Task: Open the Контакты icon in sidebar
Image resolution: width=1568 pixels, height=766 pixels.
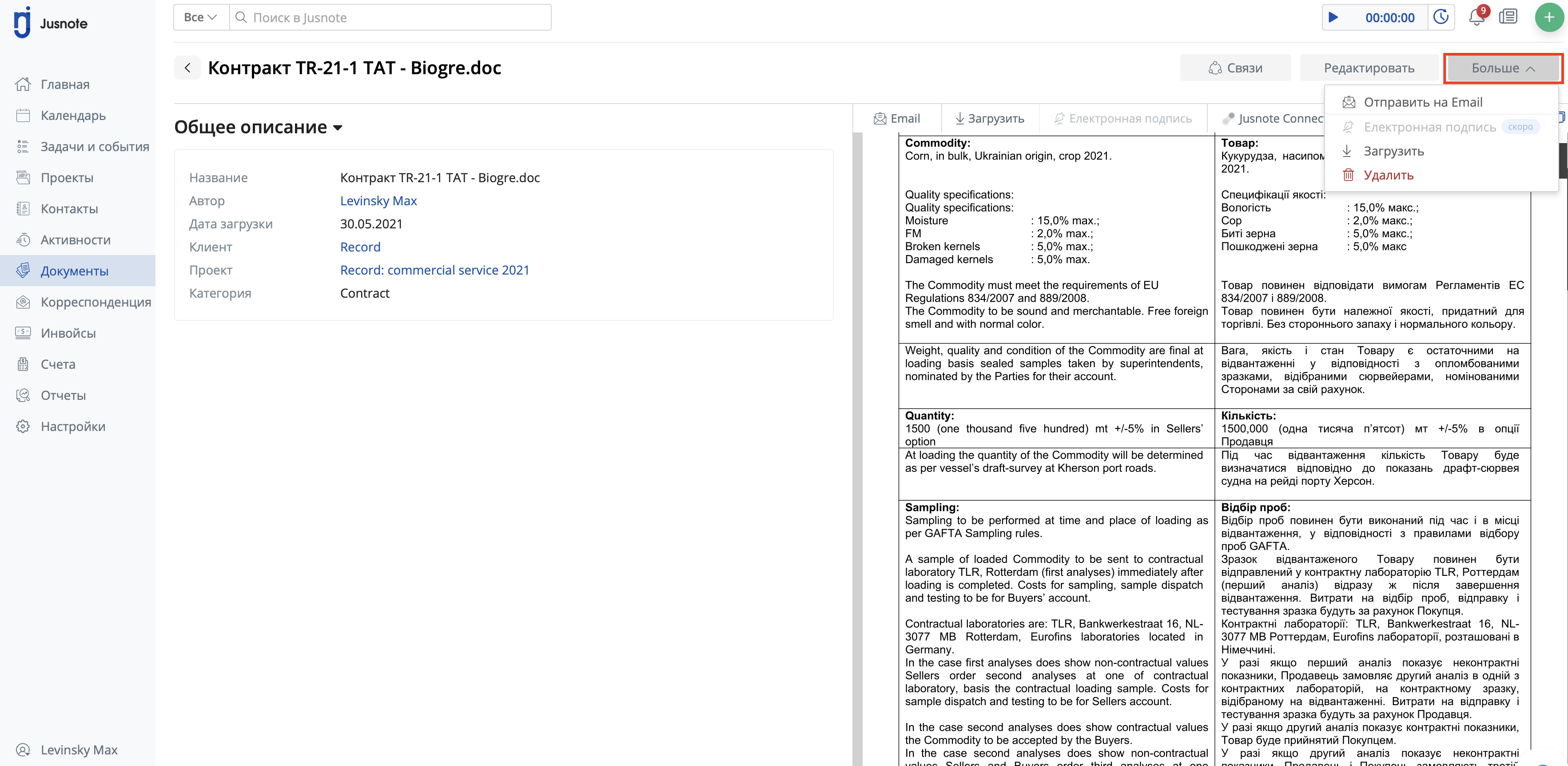Action: pyautogui.click(x=23, y=208)
